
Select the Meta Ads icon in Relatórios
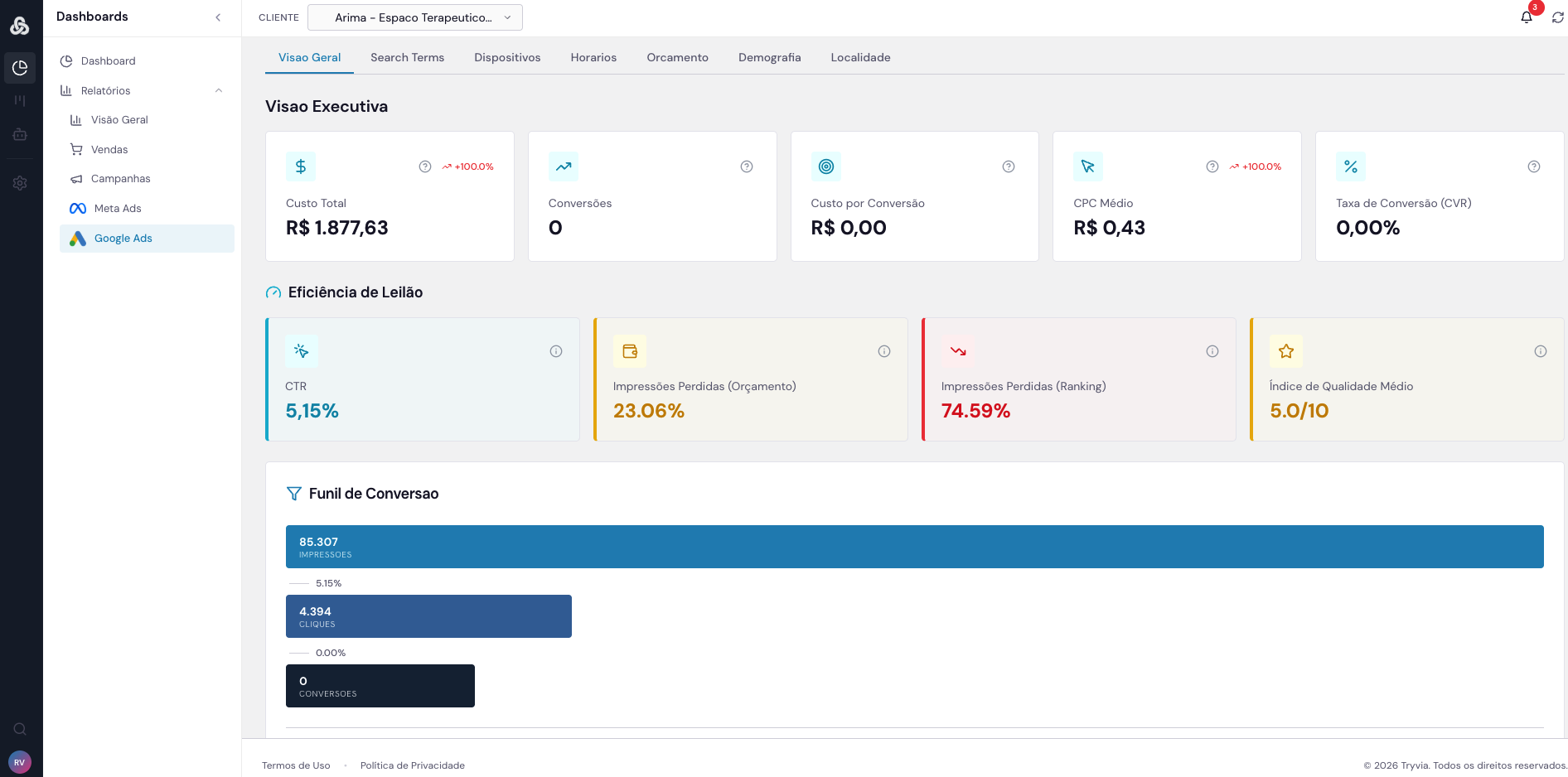[78, 208]
